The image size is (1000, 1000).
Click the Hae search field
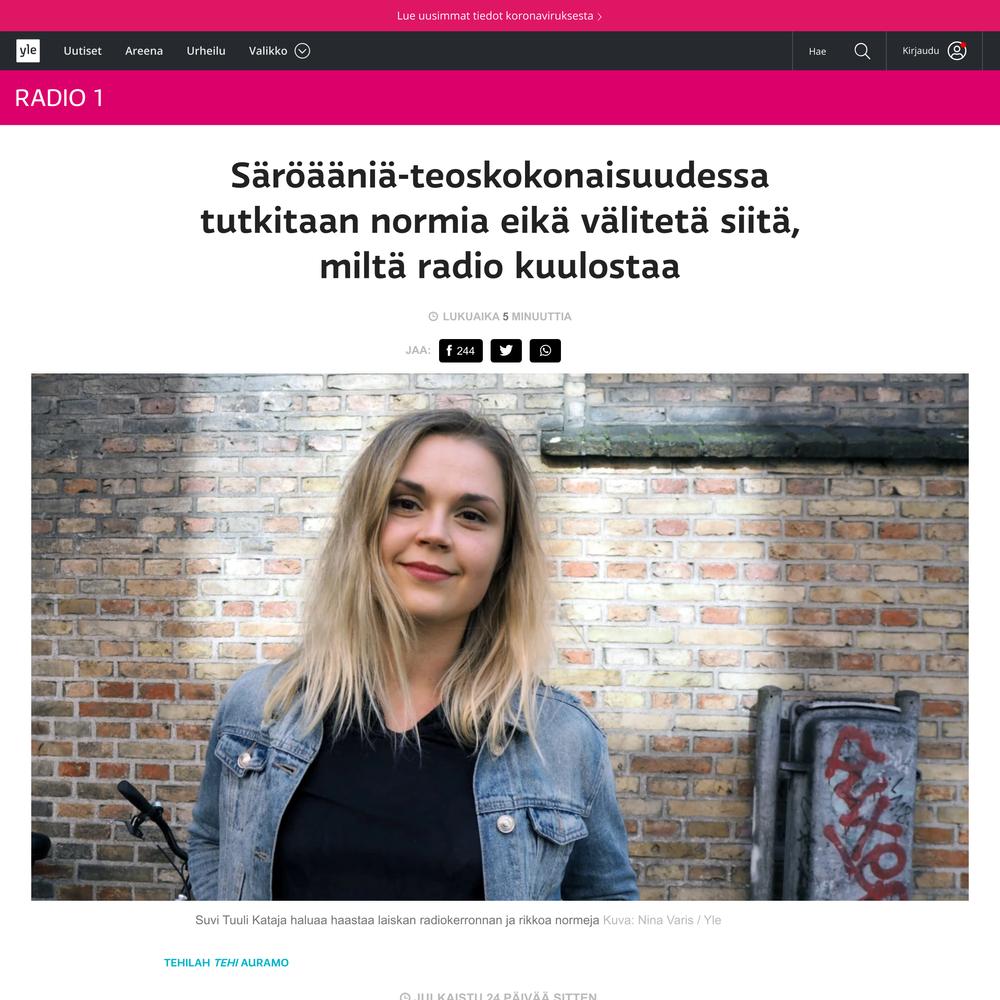point(839,51)
